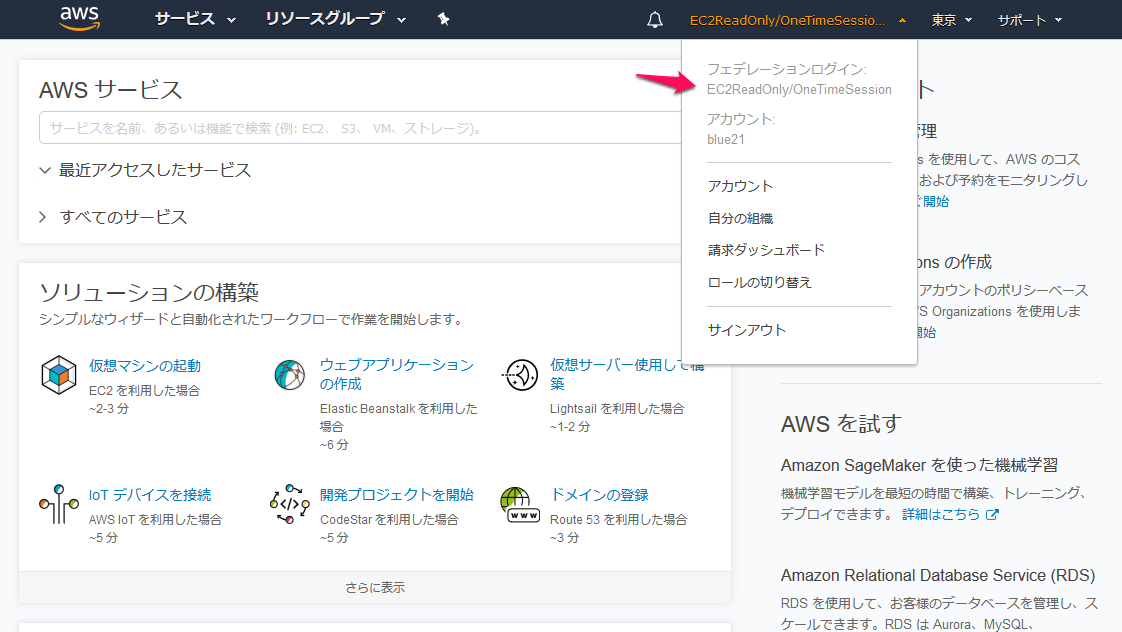Choose サインアウト in account menu
Image resolution: width=1122 pixels, height=632 pixels.
point(746,330)
